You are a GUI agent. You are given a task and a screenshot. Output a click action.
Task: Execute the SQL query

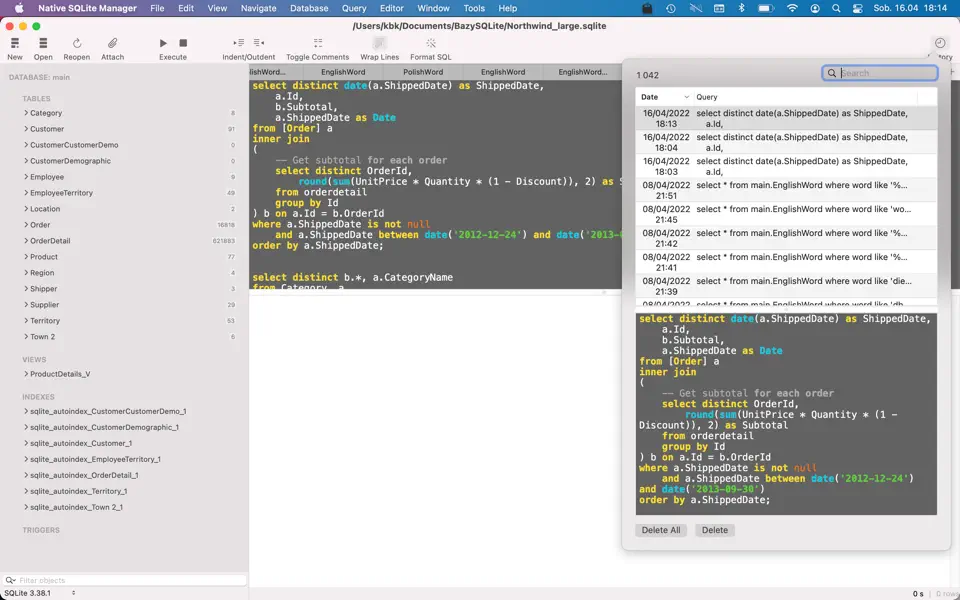point(163,45)
